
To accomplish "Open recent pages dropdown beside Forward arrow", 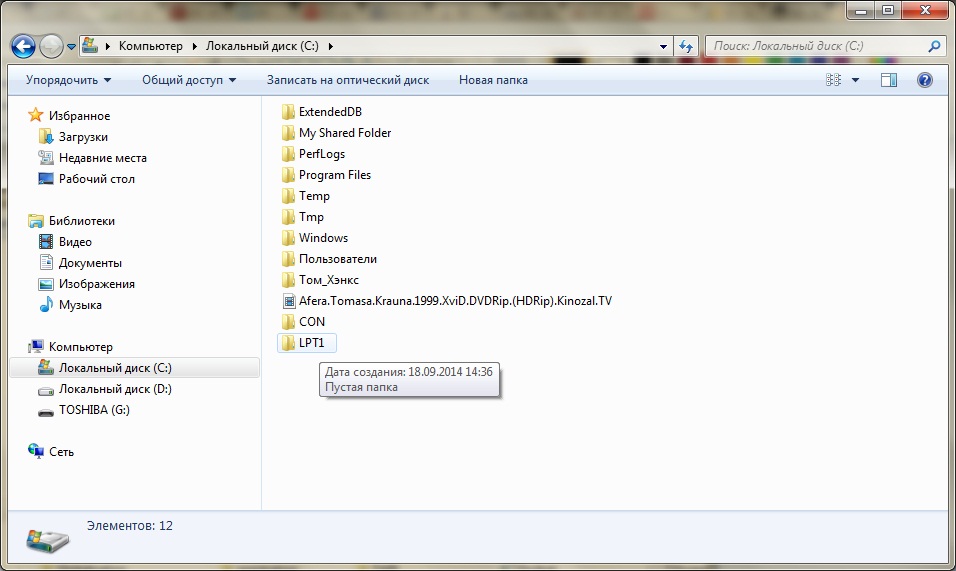I will pyautogui.click(x=71, y=47).
